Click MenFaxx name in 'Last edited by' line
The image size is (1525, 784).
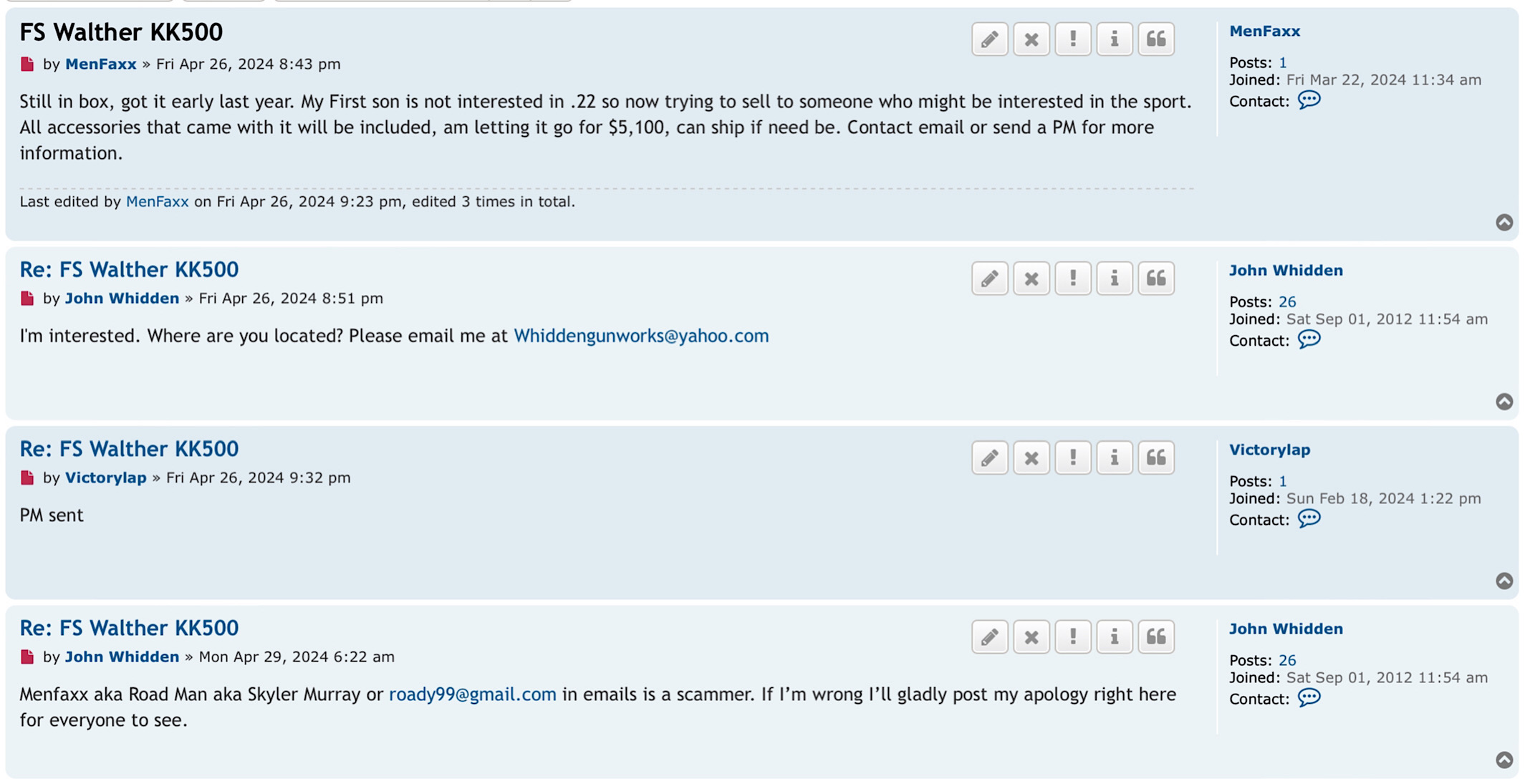[157, 202]
